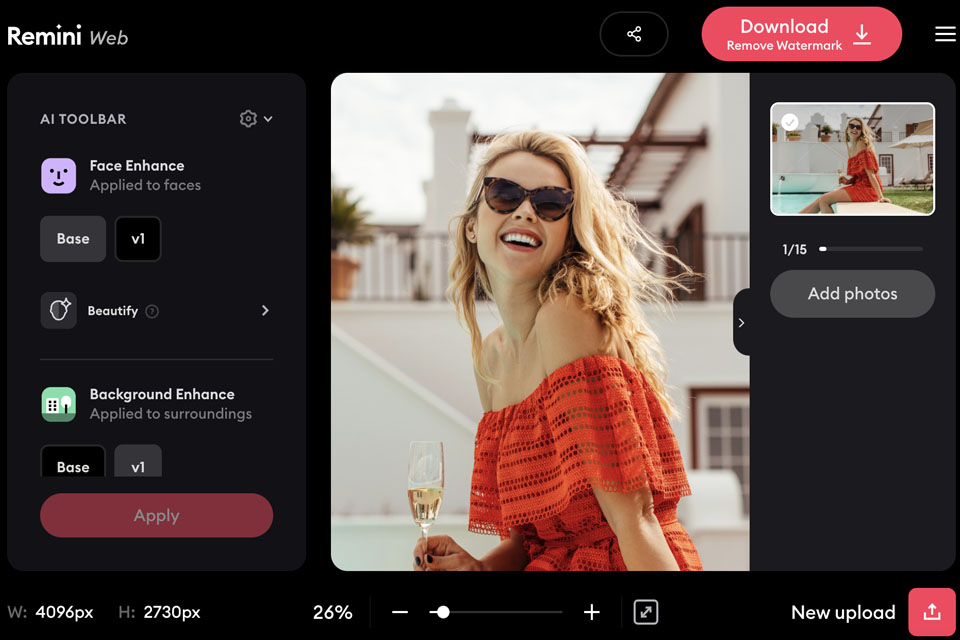Click the Beautify label
This screenshot has width=960, height=640.
[113, 311]
